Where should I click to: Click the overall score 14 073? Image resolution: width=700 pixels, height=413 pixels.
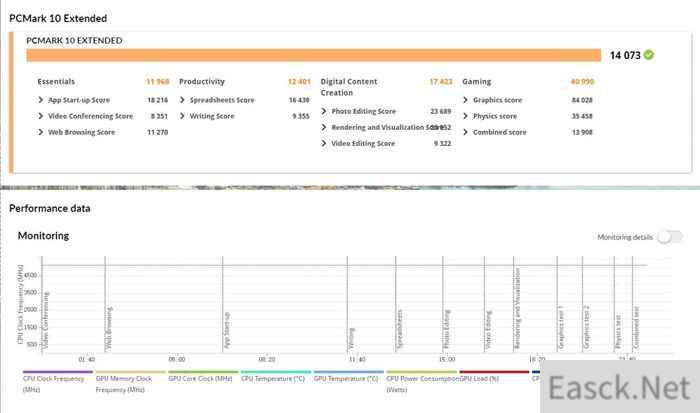(625, 55)
